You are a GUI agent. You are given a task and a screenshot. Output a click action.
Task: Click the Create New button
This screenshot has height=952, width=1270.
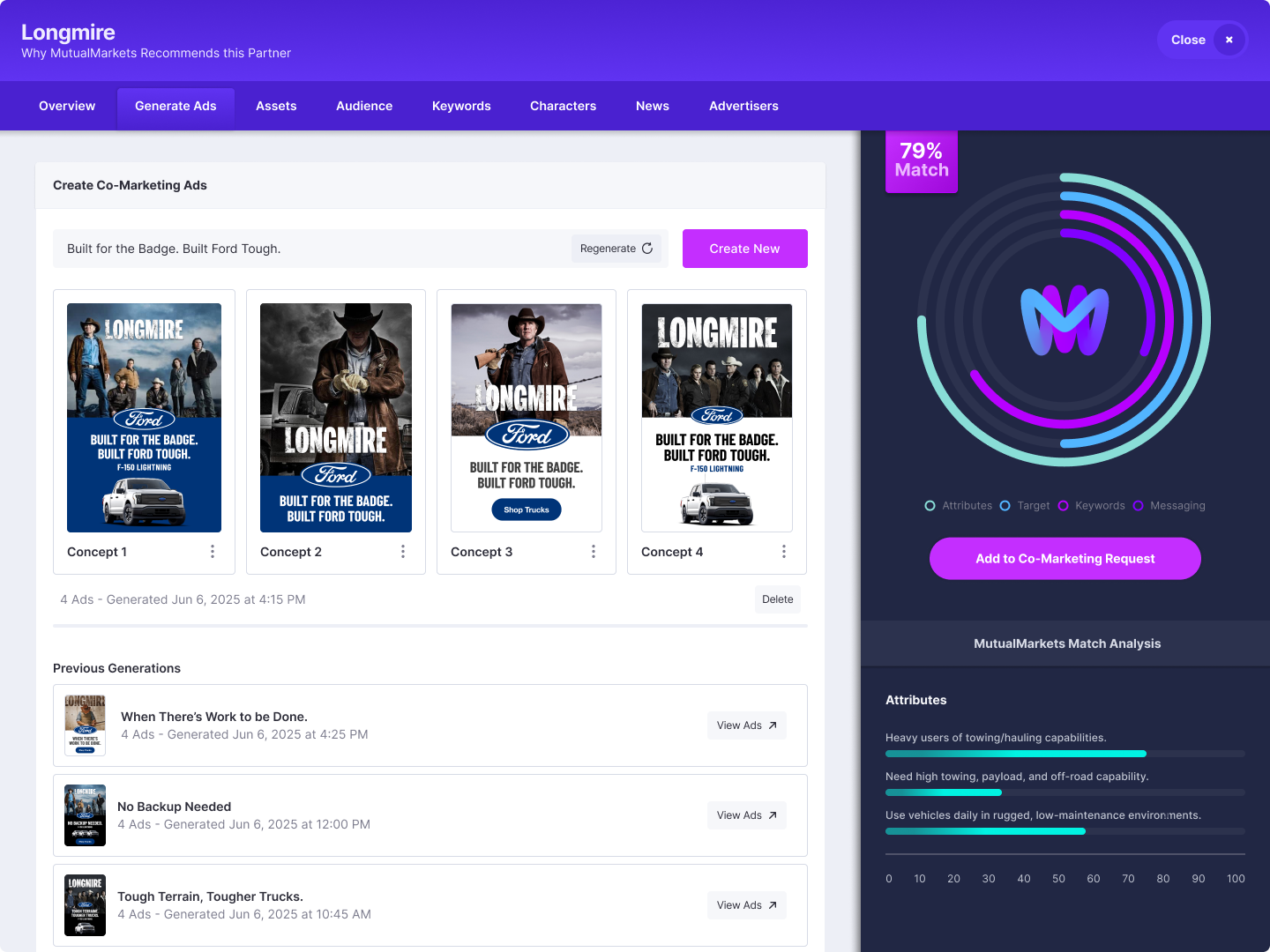744,249
